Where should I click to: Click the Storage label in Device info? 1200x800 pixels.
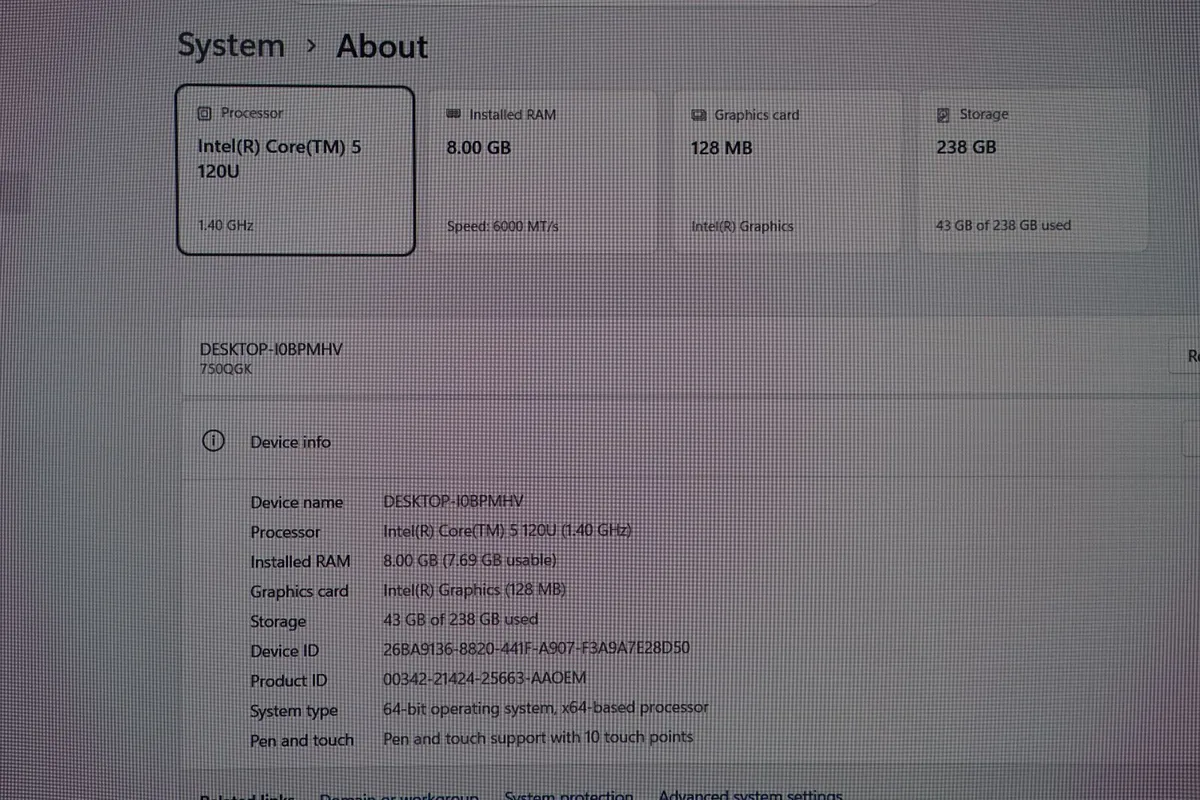(x=278, y=622)
